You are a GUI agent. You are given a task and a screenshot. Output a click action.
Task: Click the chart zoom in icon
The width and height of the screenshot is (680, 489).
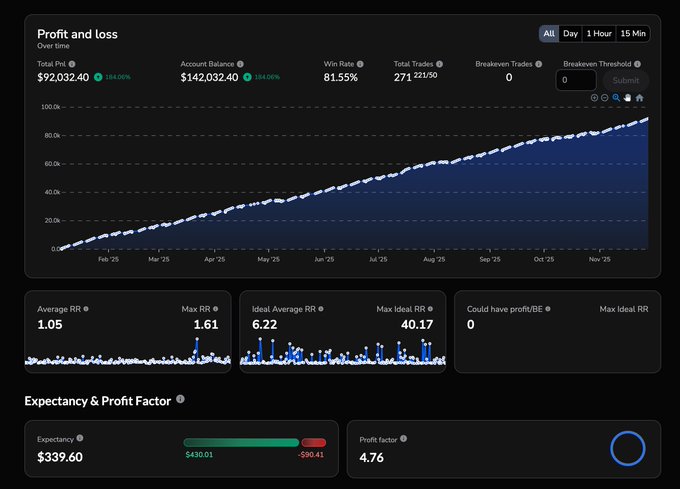point(595,98)
